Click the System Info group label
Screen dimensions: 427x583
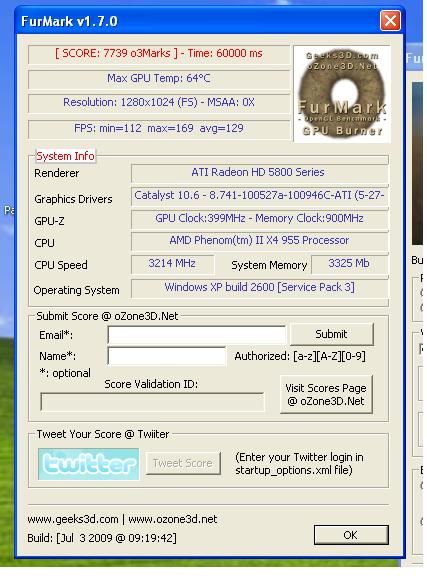pos(65,156)
